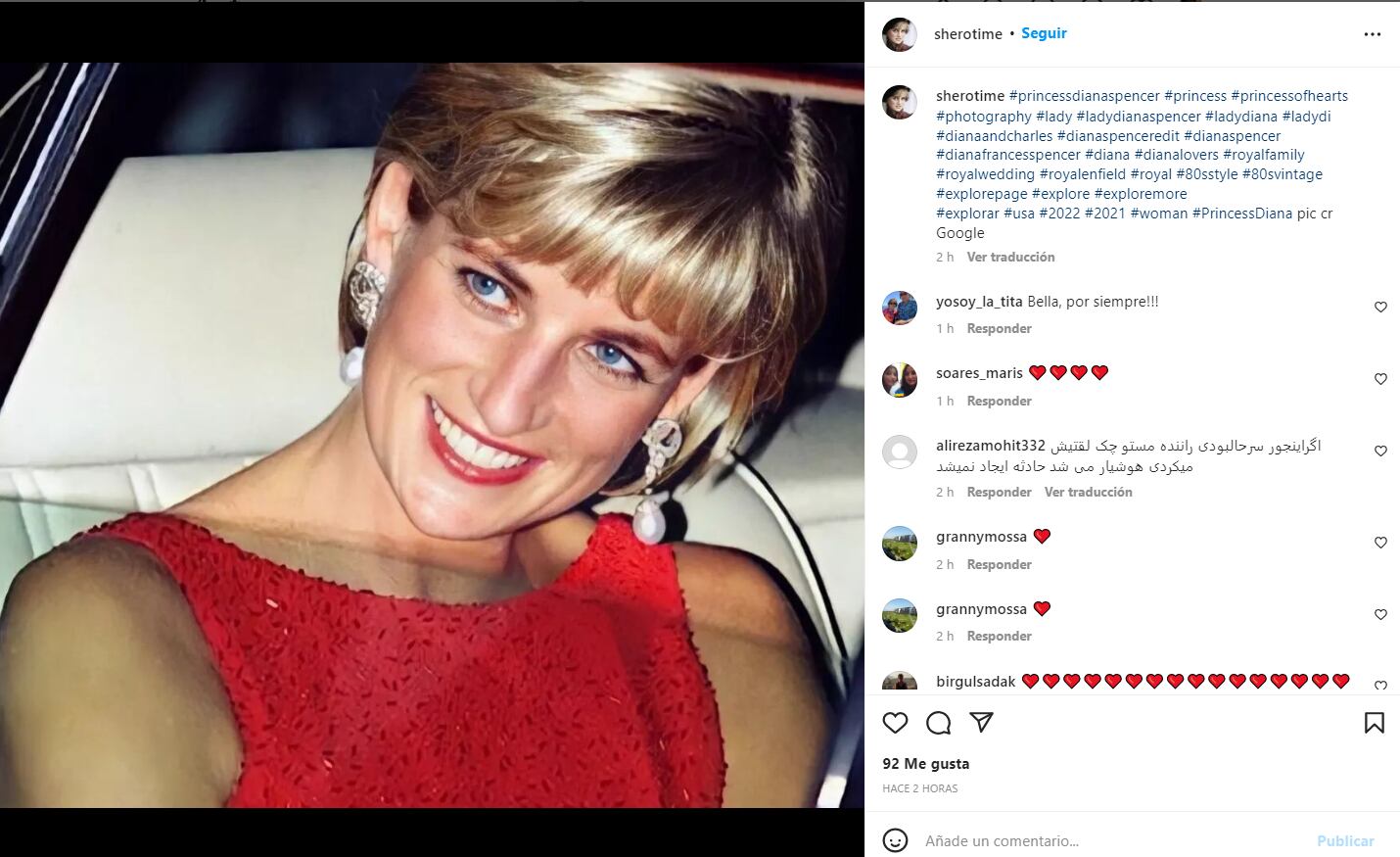1400x857 pixels.
Task: Like the first grannymossa comment heart
Action: point(1380,543)
